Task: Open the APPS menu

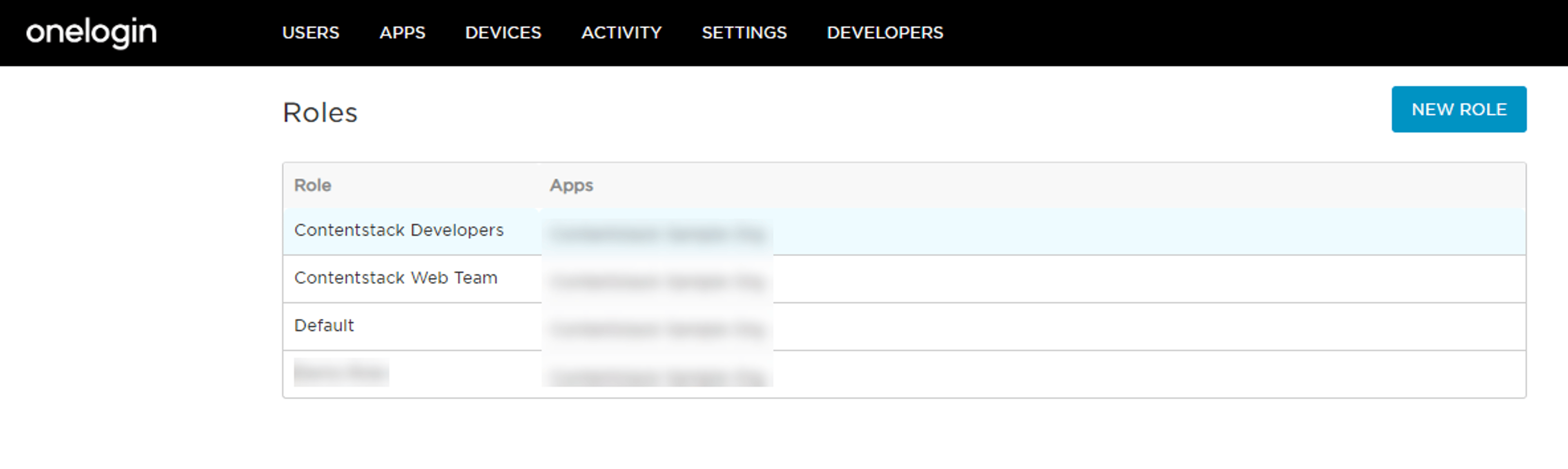Action: coord(402,33)
